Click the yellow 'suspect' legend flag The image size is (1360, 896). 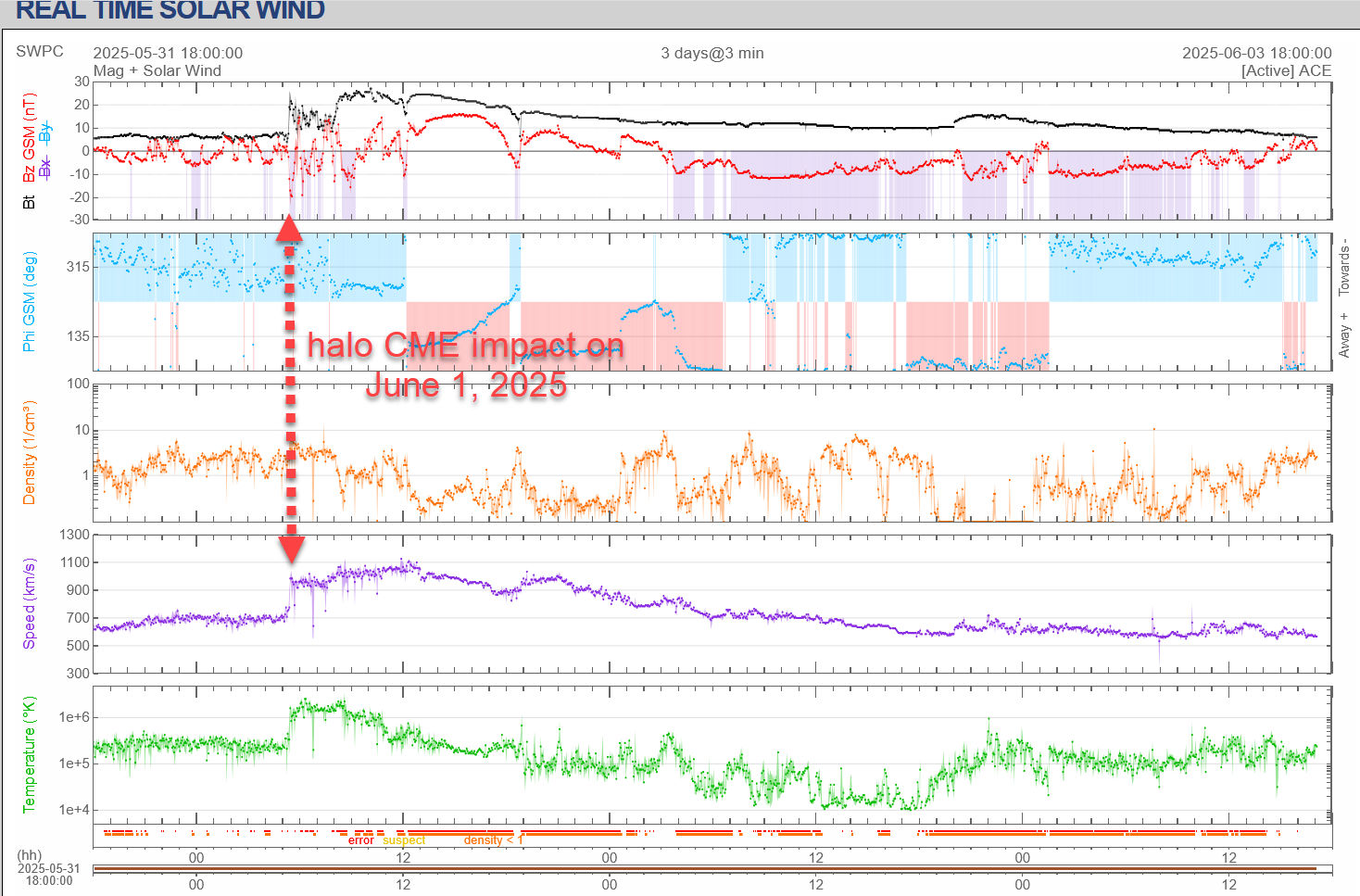(x=404, y=840)
